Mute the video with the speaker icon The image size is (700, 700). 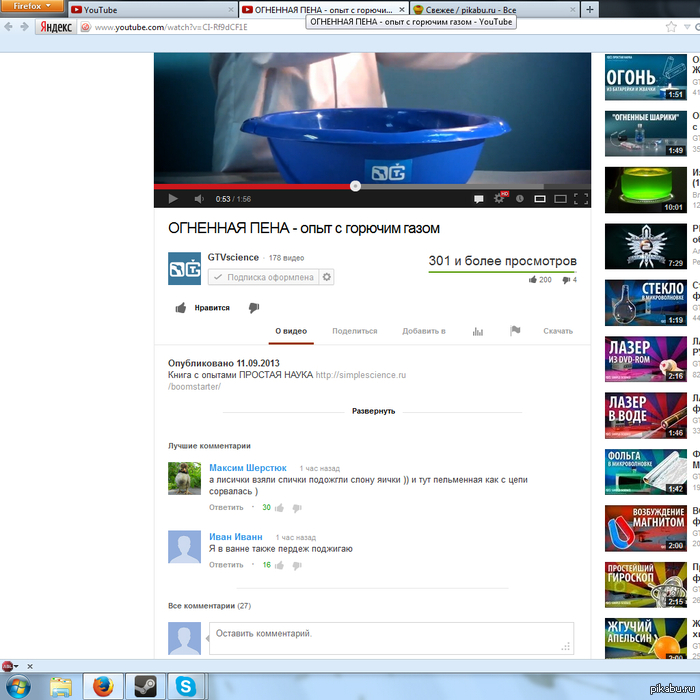198,199
